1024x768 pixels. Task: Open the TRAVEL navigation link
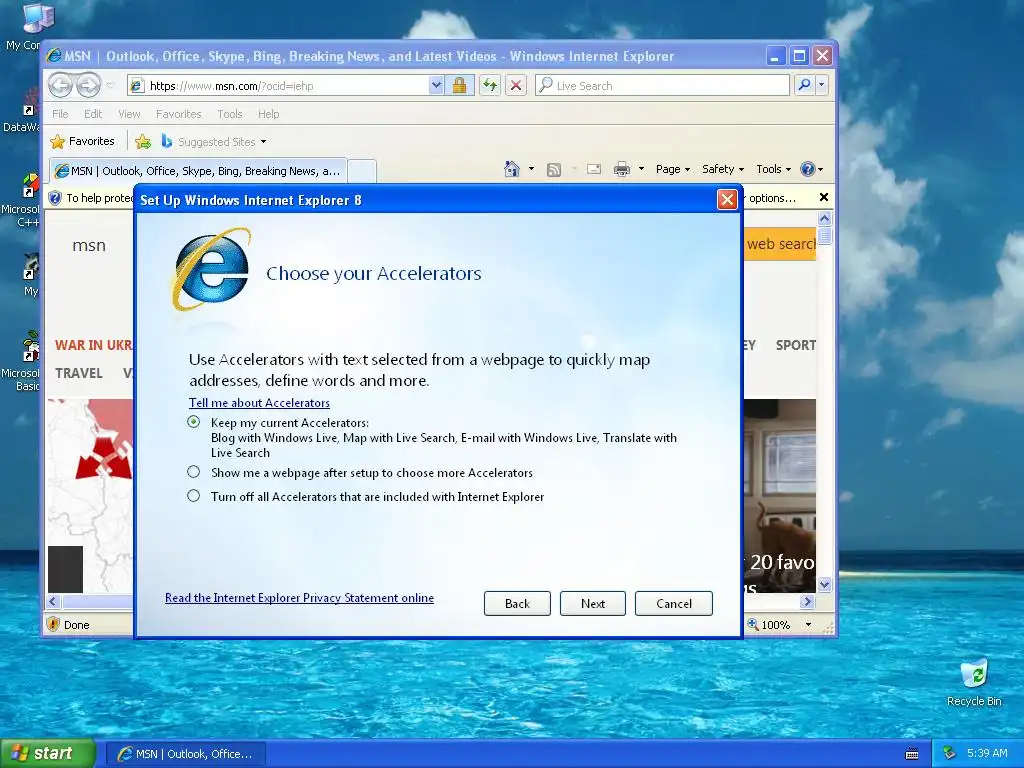(x=78, y=373)
